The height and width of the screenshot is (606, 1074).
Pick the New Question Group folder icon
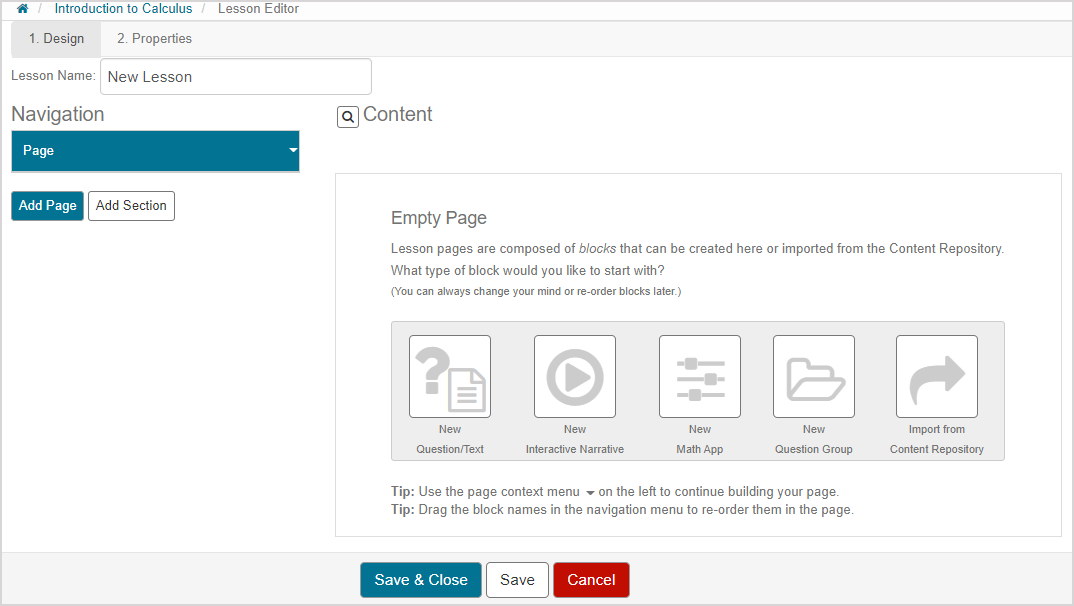[x=814, y=376]
